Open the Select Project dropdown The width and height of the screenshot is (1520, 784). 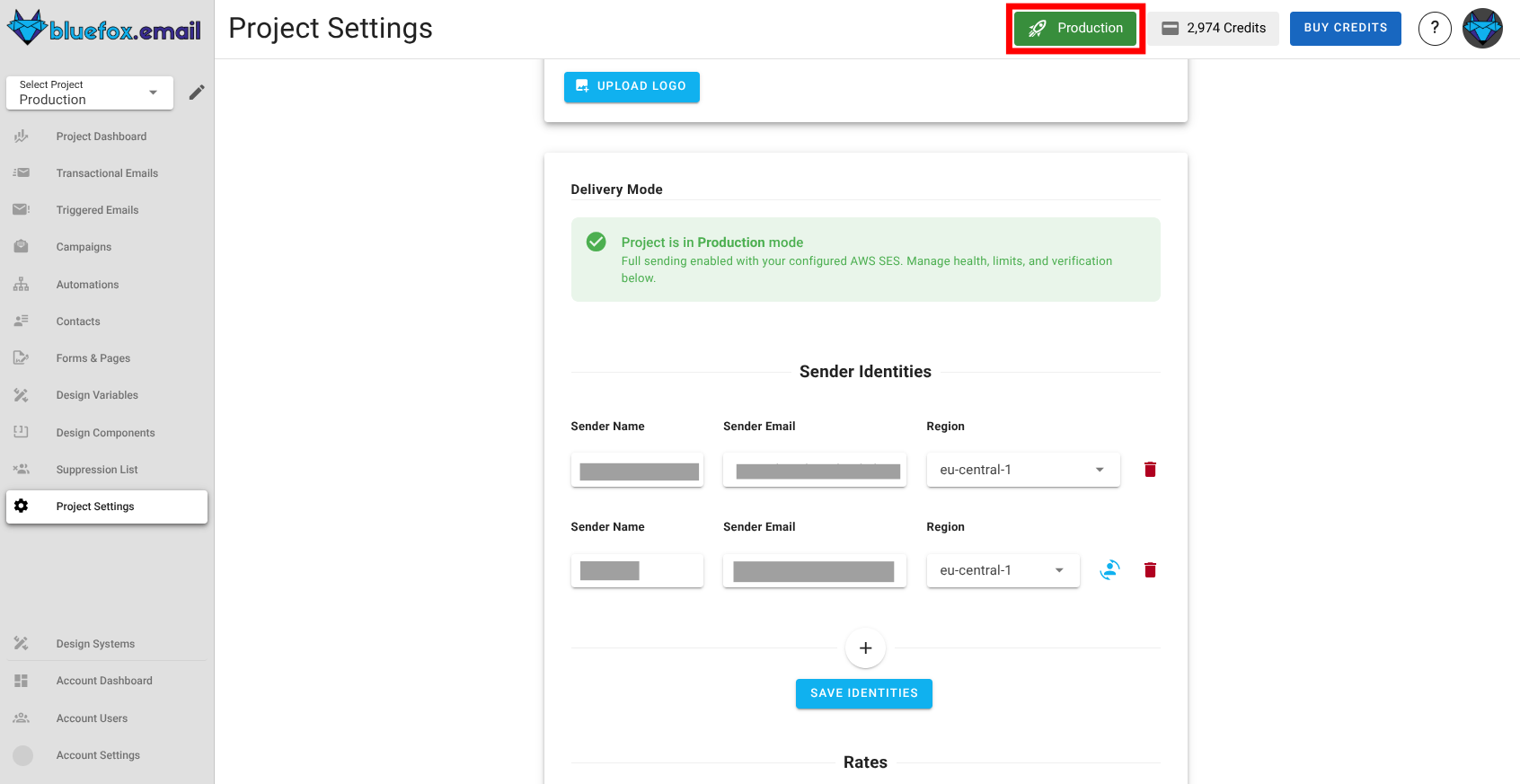coord(90,92)
